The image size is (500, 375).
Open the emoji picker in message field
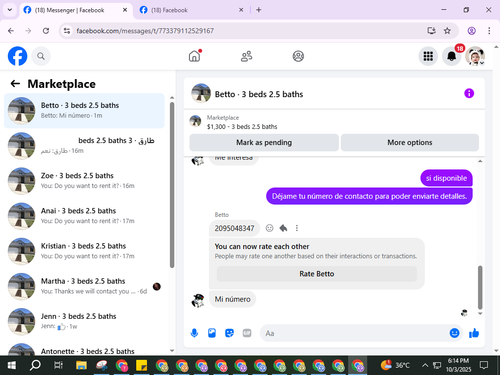(454, 333)
